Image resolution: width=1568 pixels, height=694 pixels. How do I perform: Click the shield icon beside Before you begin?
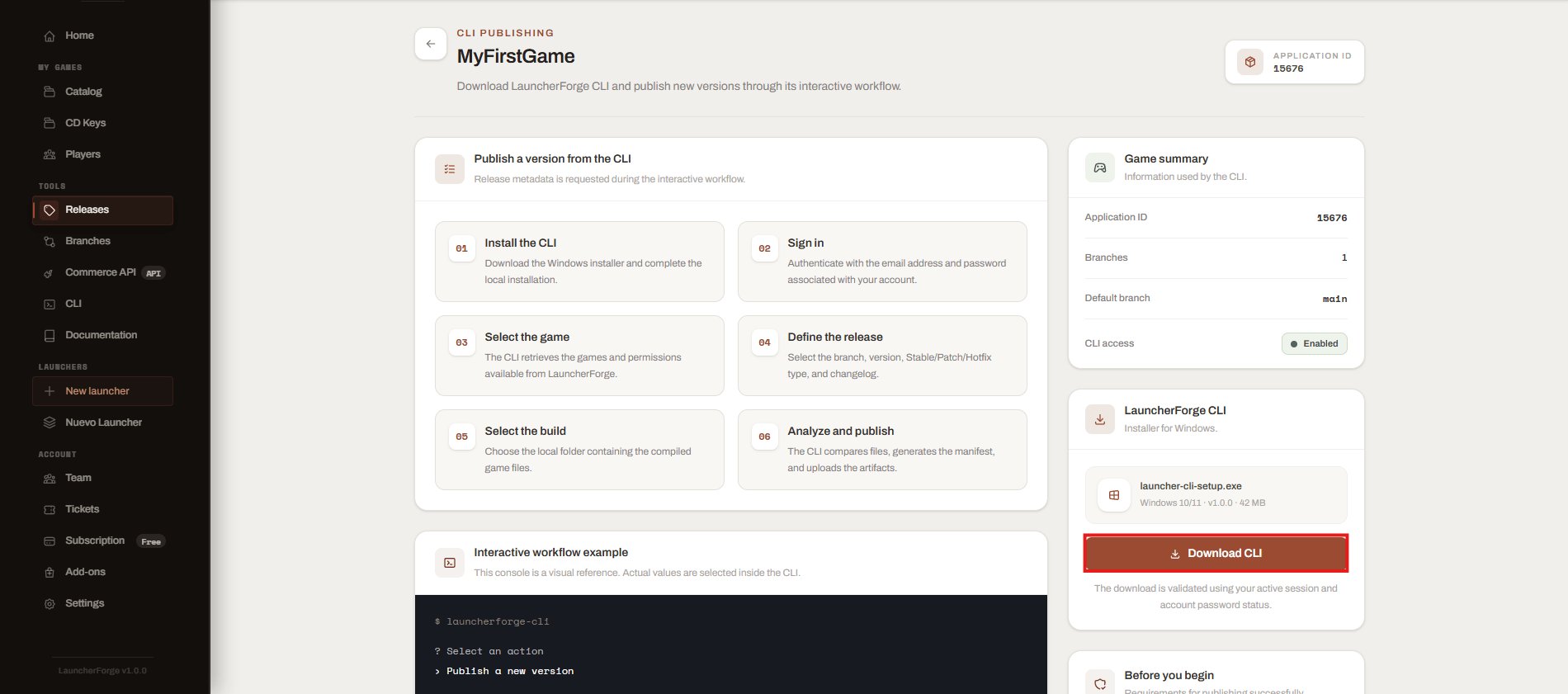[x=1100, y=683]
